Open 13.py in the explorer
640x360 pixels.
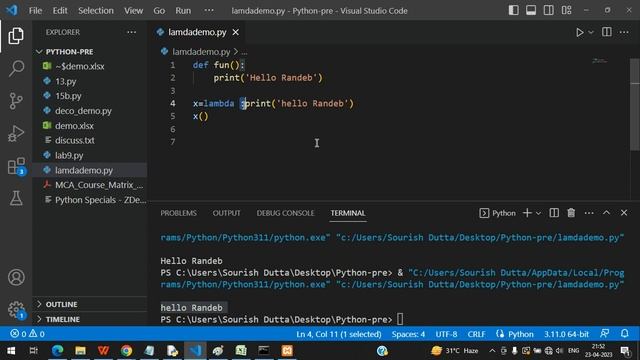(x=66, y=81)
